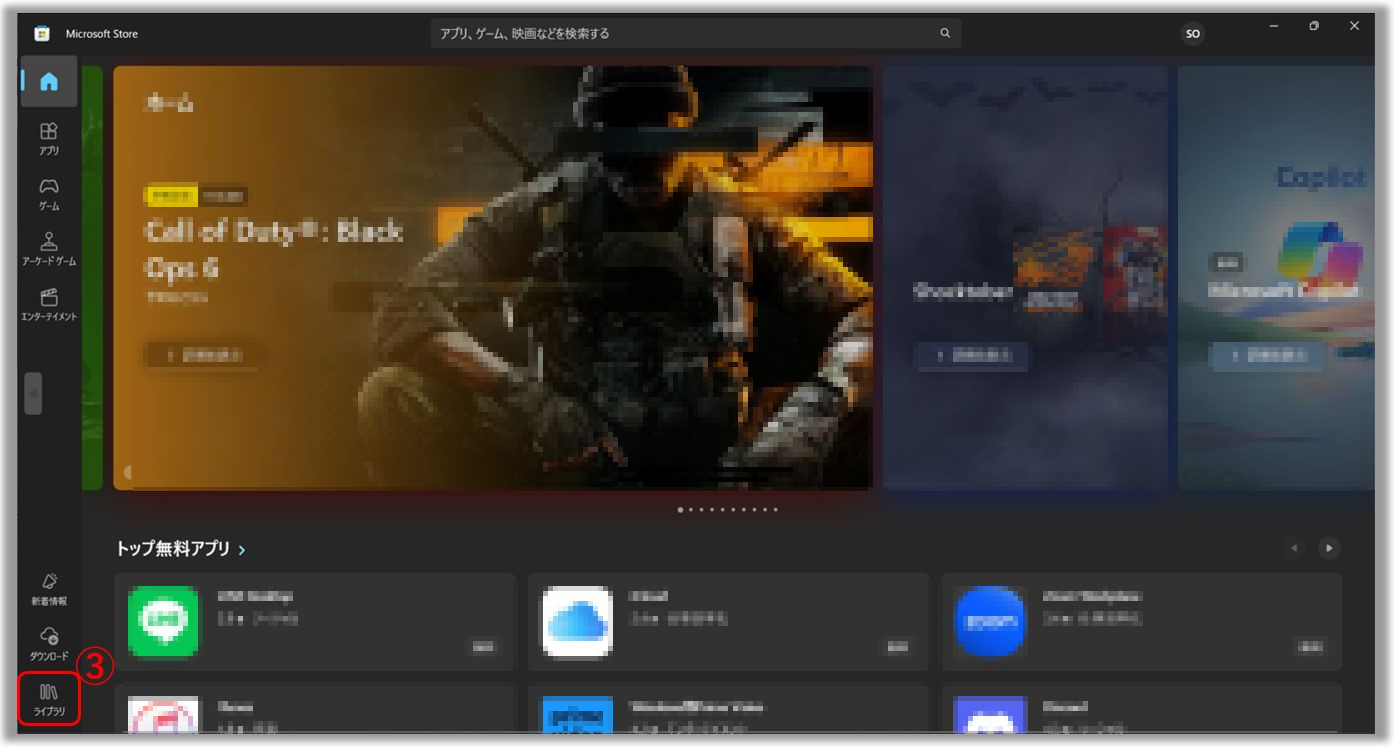
Task: Open the SO account avatar menu
Action: 1192,34
